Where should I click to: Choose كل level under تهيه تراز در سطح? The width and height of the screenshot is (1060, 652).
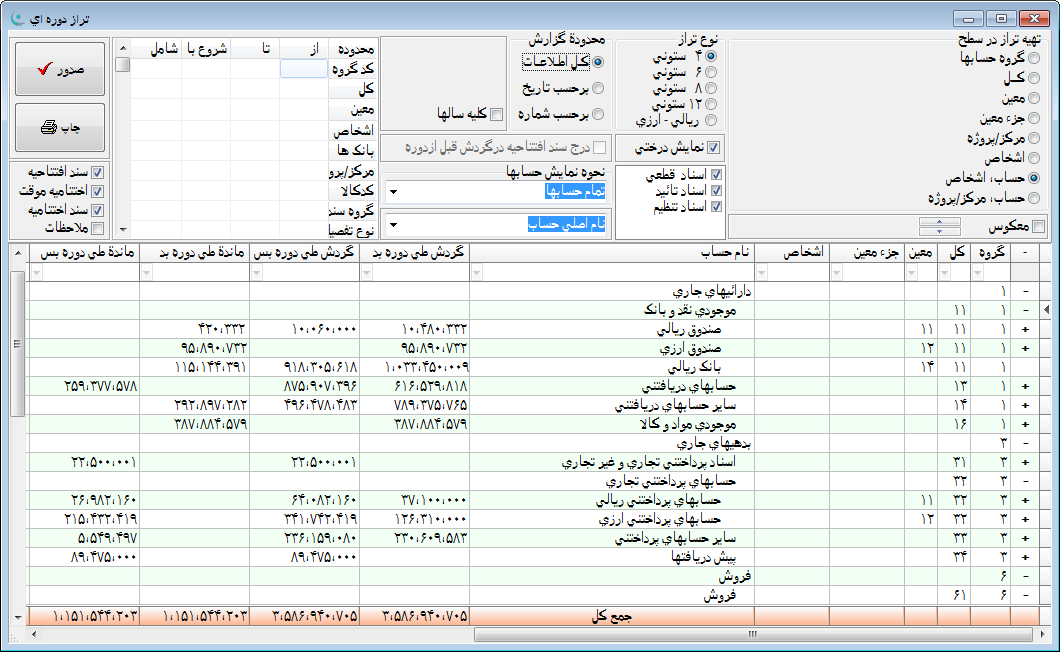tap(1033, 79)
